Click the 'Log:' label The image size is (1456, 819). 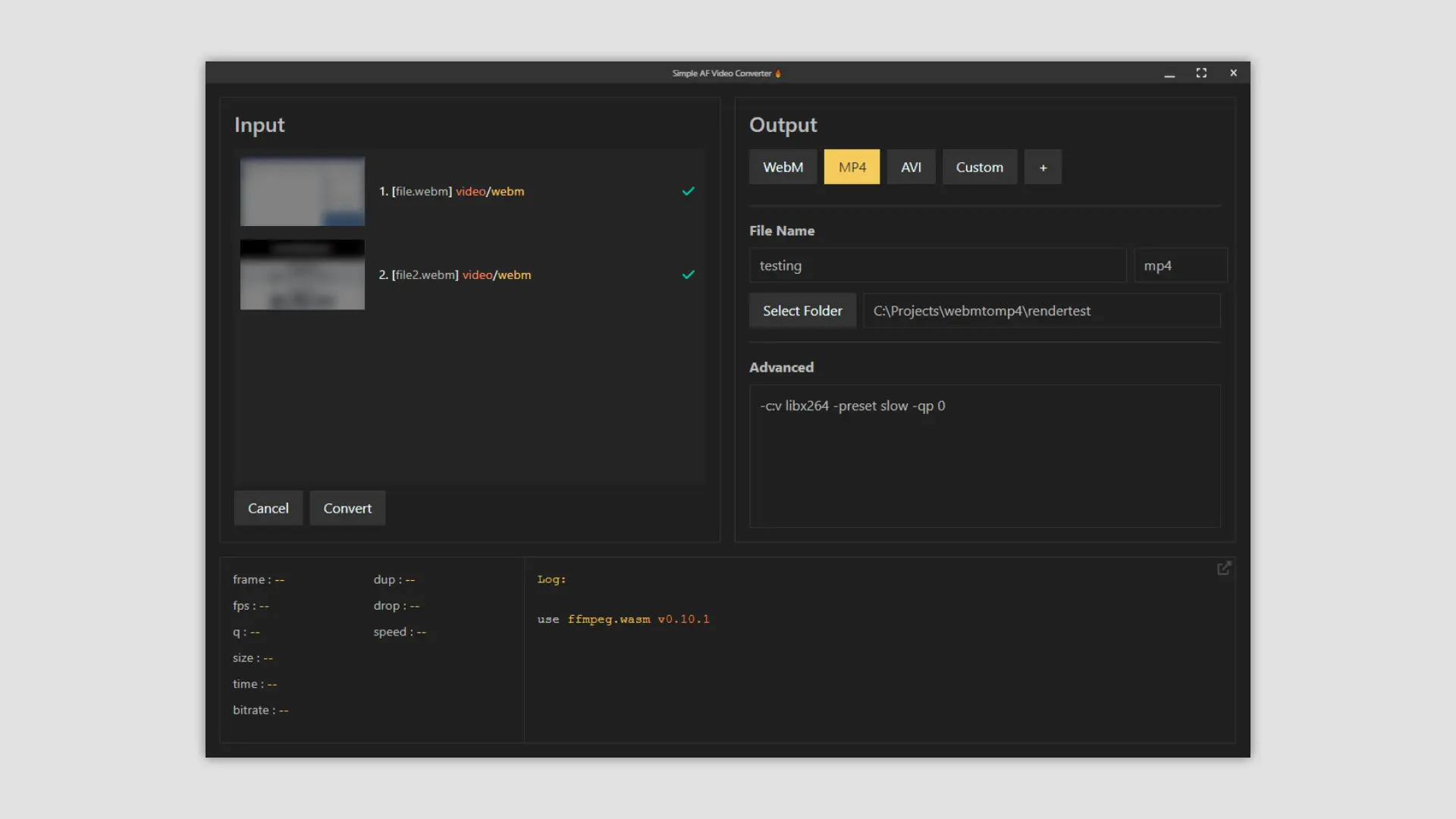pos(551,579)
